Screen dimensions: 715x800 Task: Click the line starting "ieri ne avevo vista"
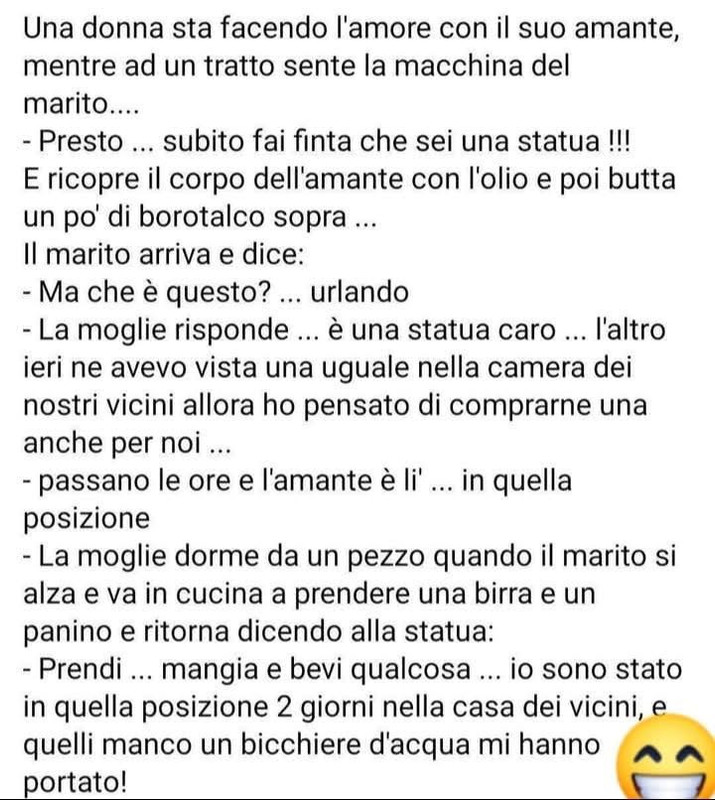pos(328,367)
